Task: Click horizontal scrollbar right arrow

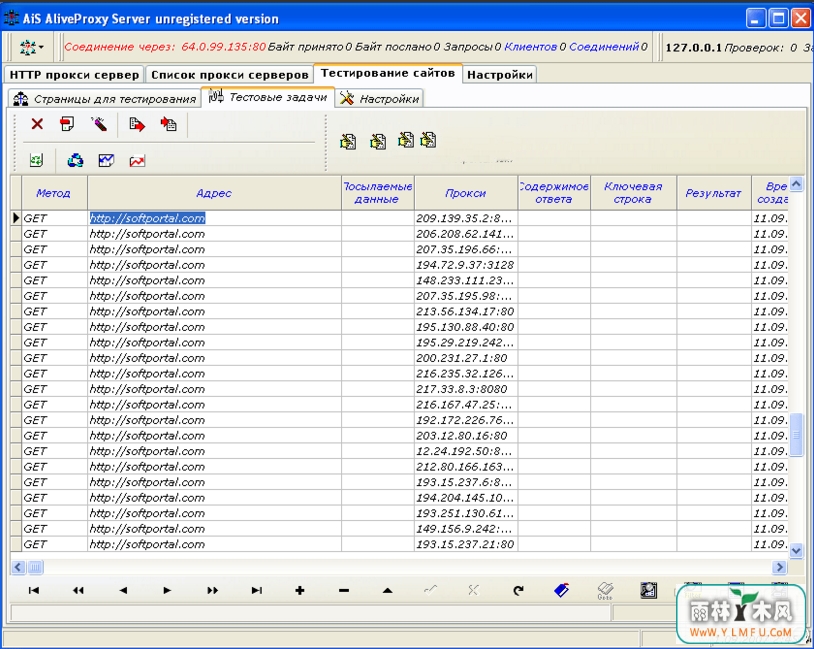Action: 779,567
